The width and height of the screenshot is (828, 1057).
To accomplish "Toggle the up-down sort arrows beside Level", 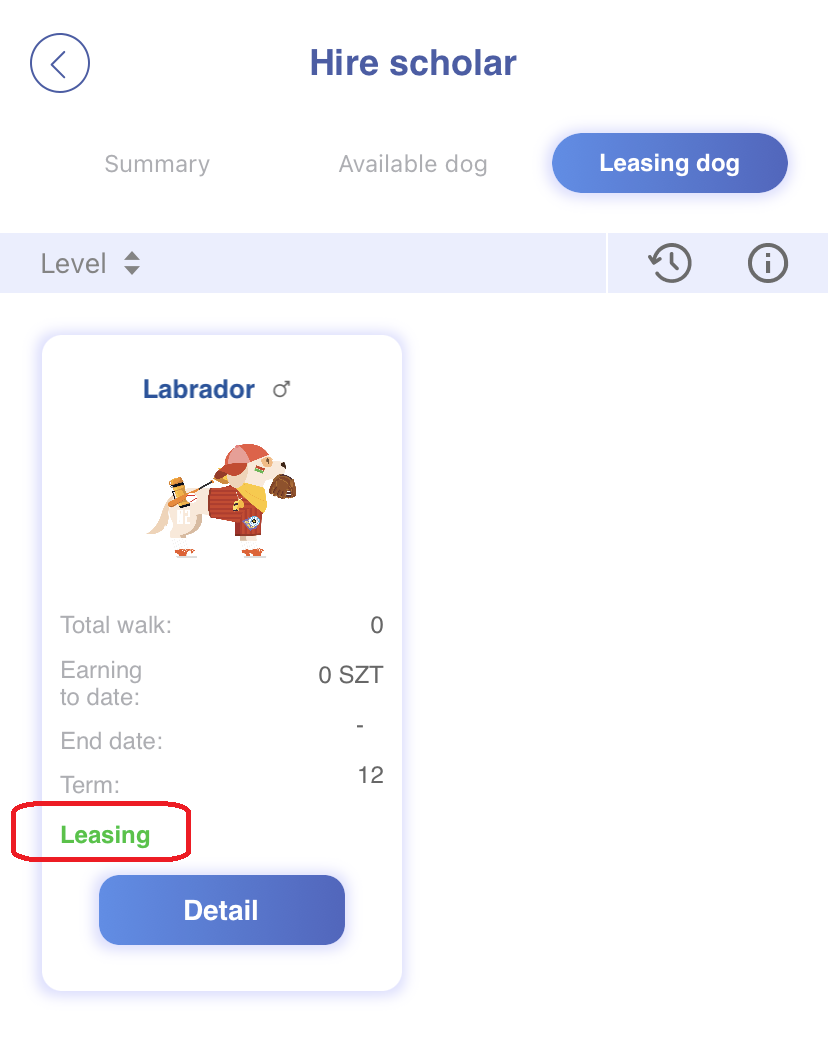I will click(132, 263).
